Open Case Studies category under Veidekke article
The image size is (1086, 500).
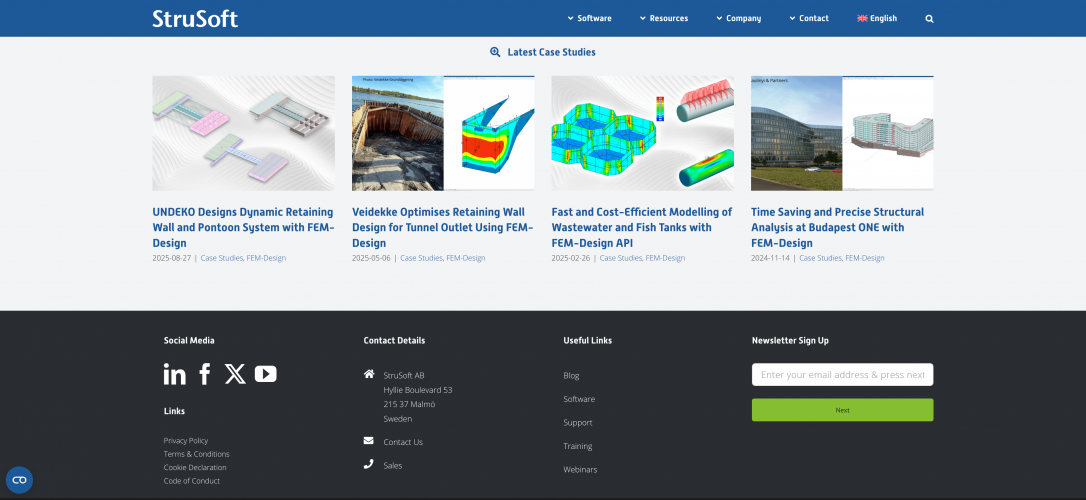[x=421, y=258]
